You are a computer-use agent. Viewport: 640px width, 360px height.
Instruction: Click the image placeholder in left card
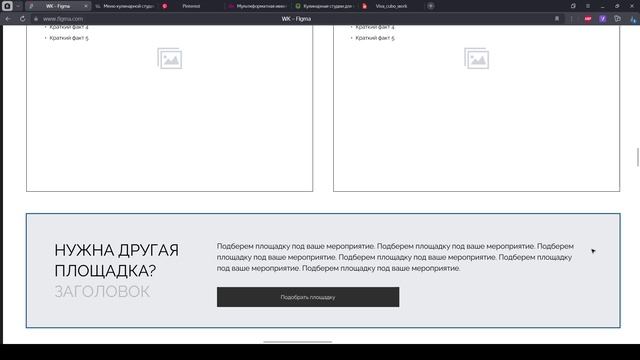click(x=170, y=58)
